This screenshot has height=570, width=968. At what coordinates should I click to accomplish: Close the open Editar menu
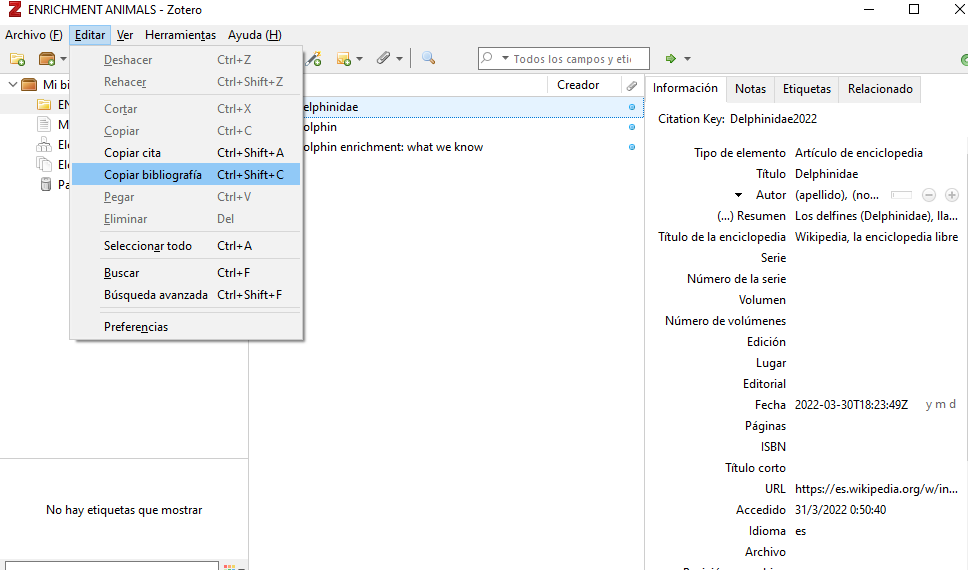coord(90,35)
